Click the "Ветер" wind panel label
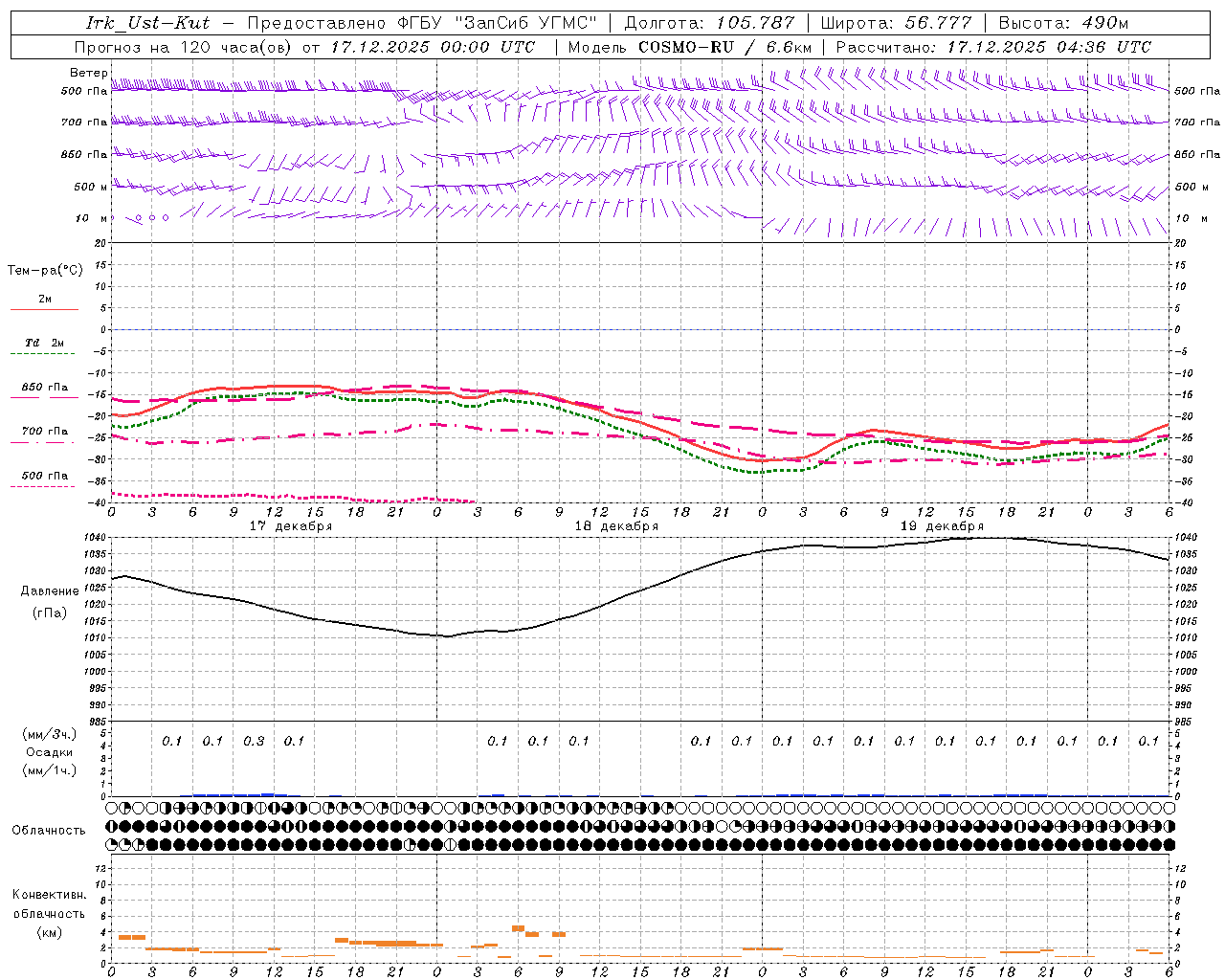Image resolution: width=1225 pixels, height=980 pixels. tap(88, 73)
